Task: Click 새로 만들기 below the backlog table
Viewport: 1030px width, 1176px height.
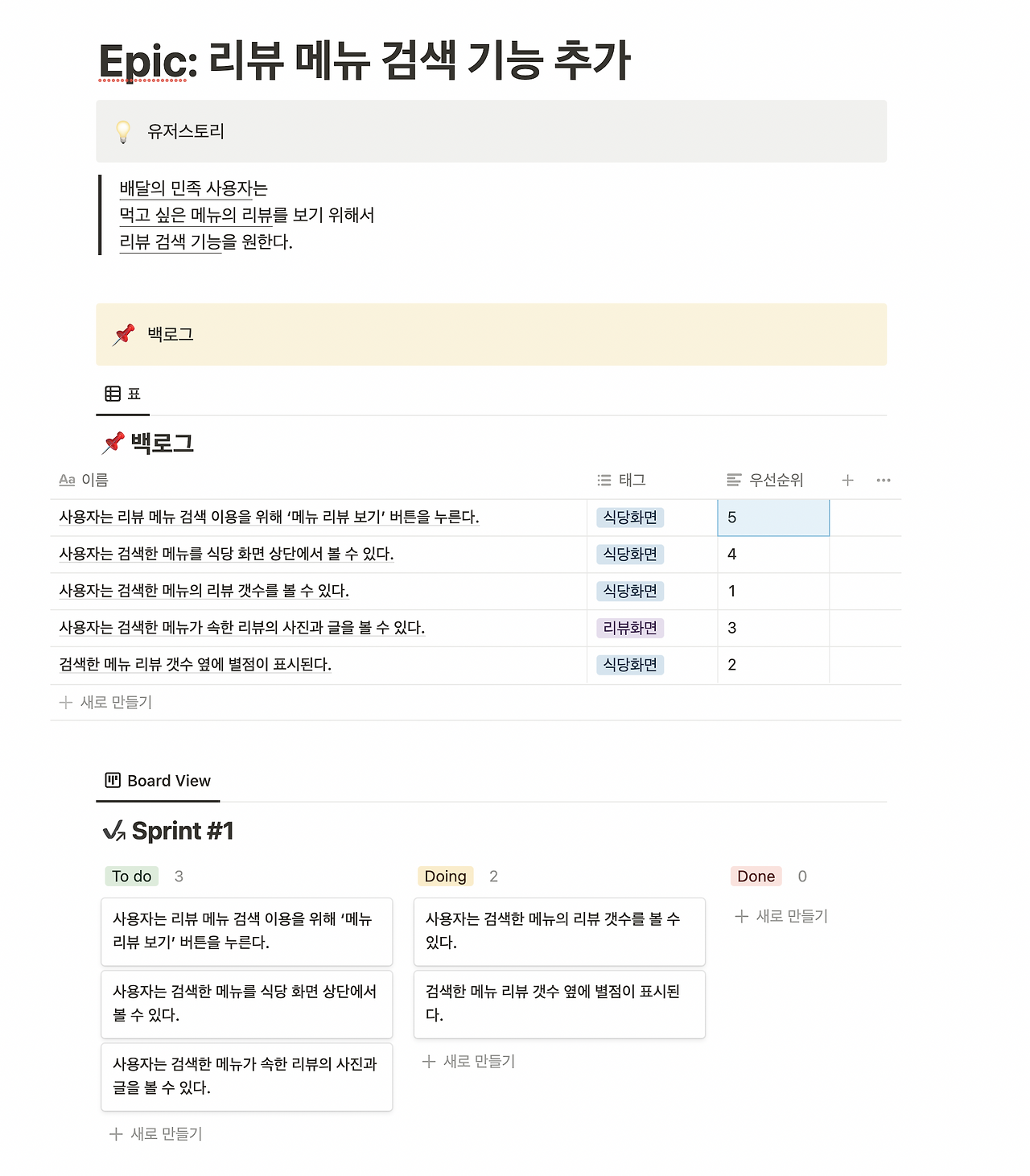Action: (107, 702)
